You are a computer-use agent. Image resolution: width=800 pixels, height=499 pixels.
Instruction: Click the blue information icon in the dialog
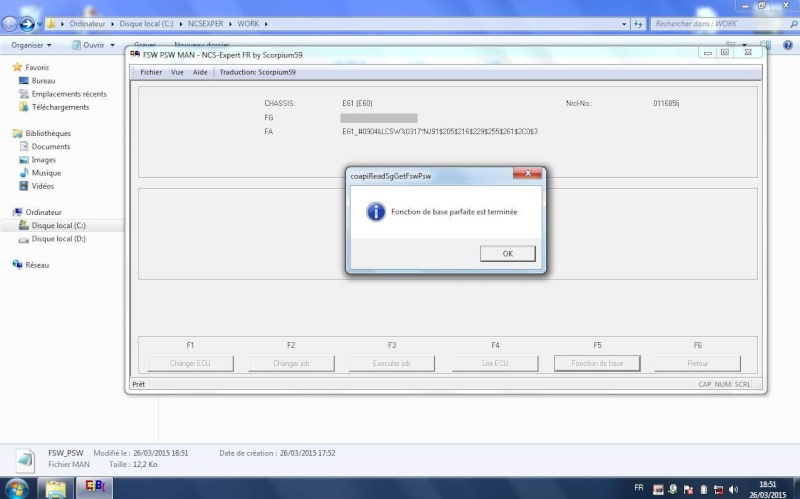(376, 212)
